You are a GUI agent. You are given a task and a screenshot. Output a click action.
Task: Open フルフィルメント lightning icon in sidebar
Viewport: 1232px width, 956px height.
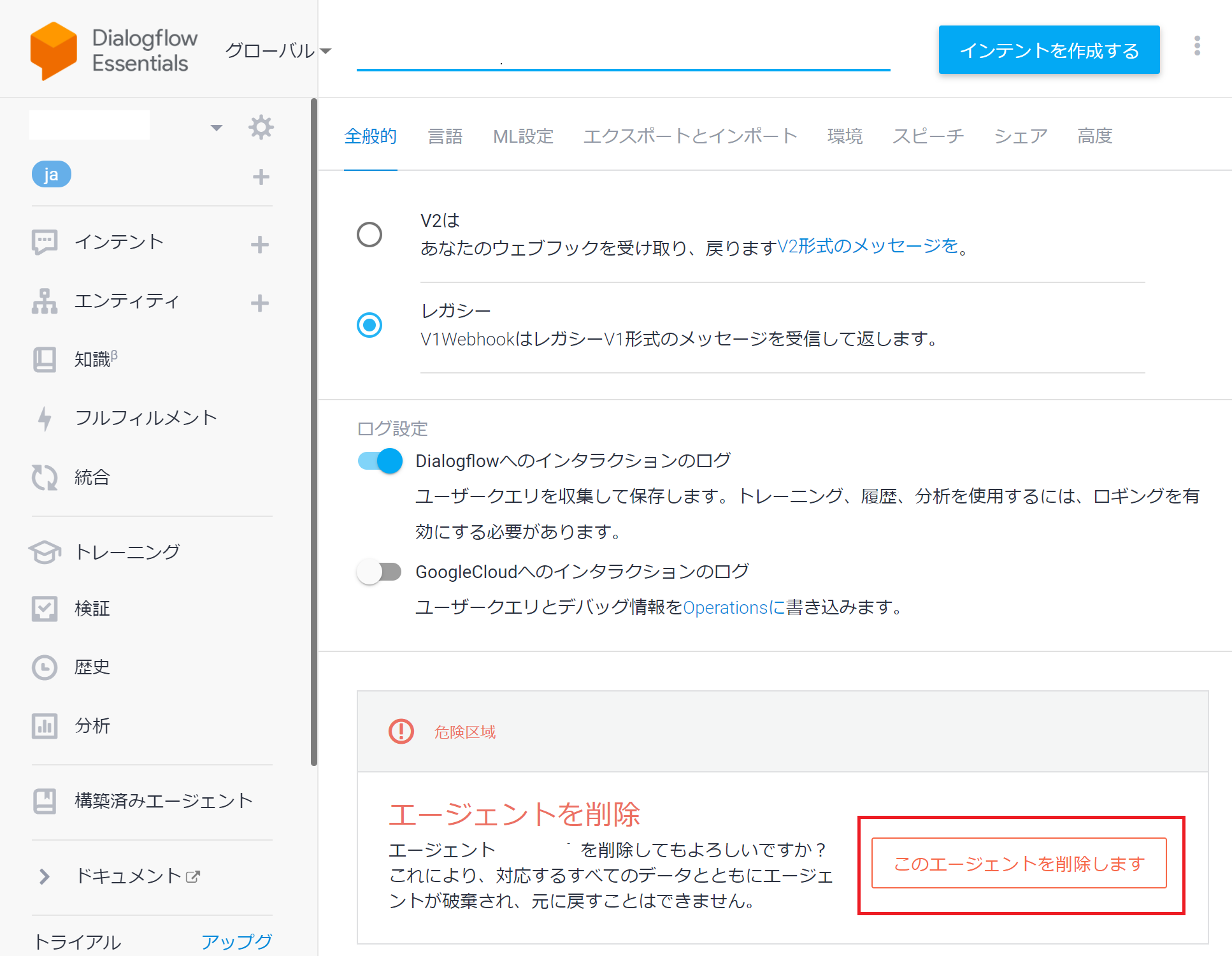pyautogui.click(x=45, y=418)
